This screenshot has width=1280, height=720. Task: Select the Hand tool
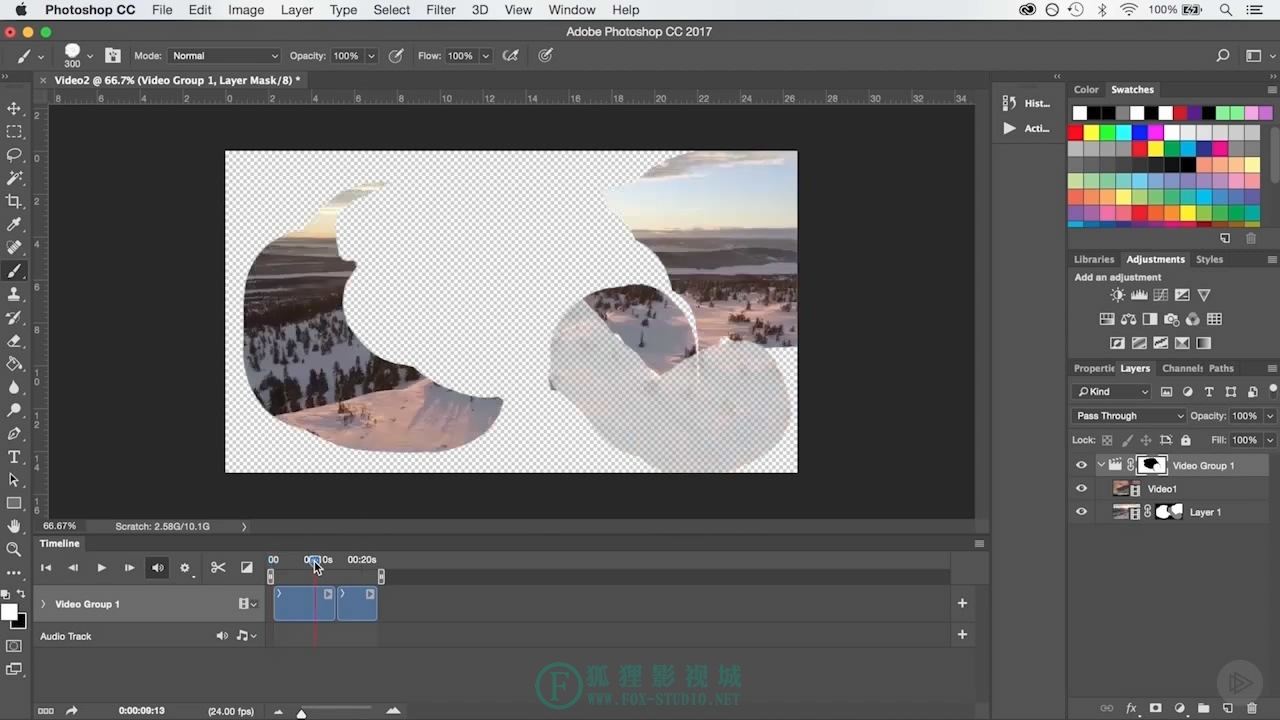14,526
